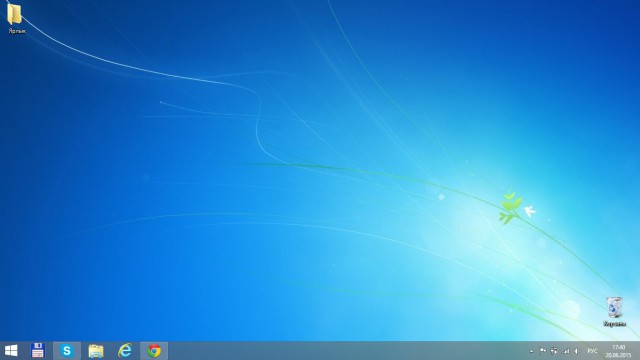Show hidden tray icons arrow
Screen dimensions: 640x360
531,351
